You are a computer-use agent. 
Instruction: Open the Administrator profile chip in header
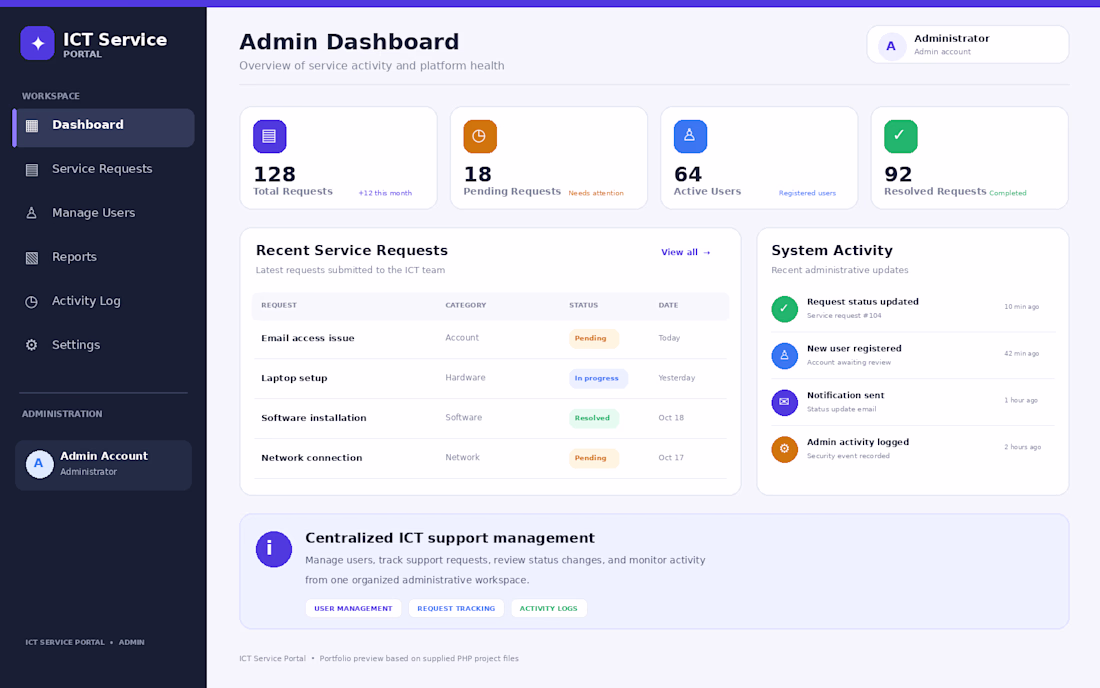coord(967,45)
